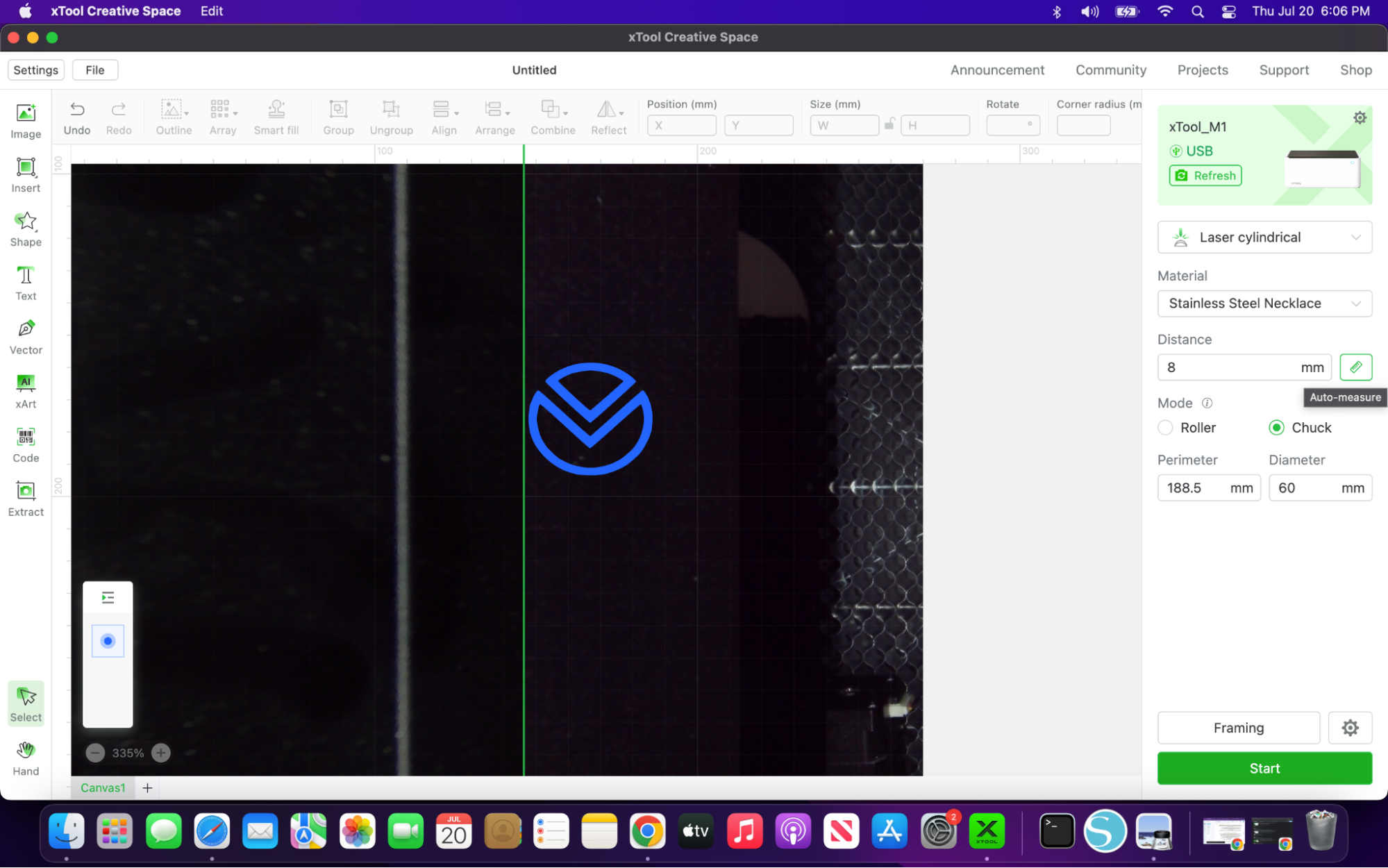Toggle the layer list panel icon

[108, 598]
